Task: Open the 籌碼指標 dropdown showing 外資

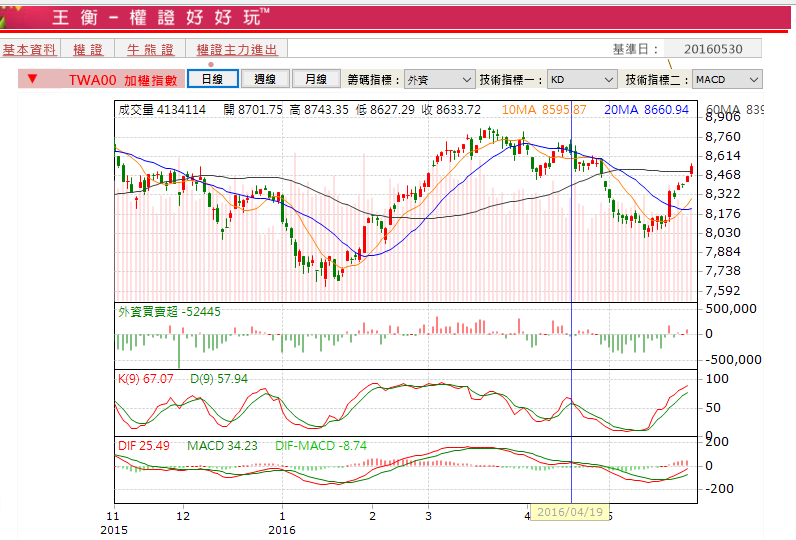Action: pos(439,79)
